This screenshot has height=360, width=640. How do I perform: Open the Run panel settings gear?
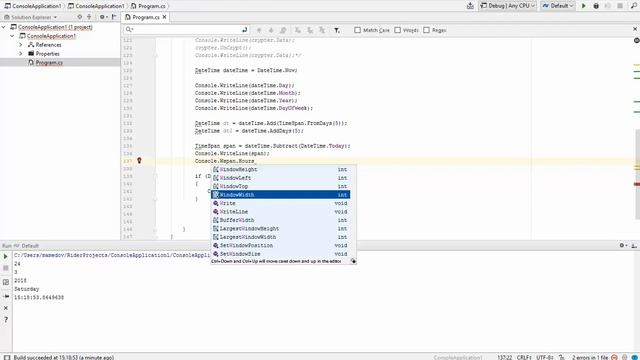point(622,245)
